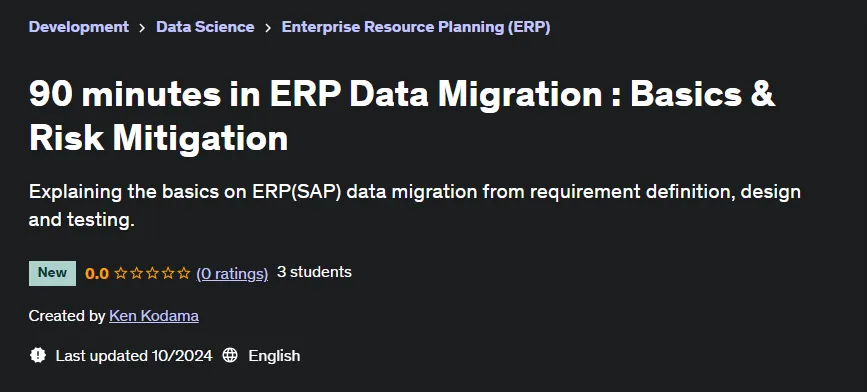Click the 3 students text
The height and width of the screenshot is (392, 867).
click(x=314, y=272)
